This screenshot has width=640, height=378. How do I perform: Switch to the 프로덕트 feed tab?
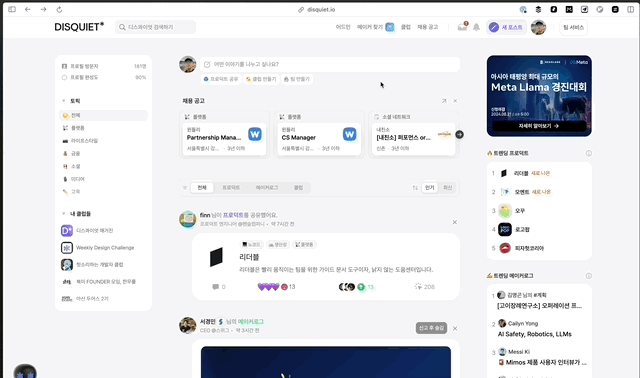click(x=231, y=188)
